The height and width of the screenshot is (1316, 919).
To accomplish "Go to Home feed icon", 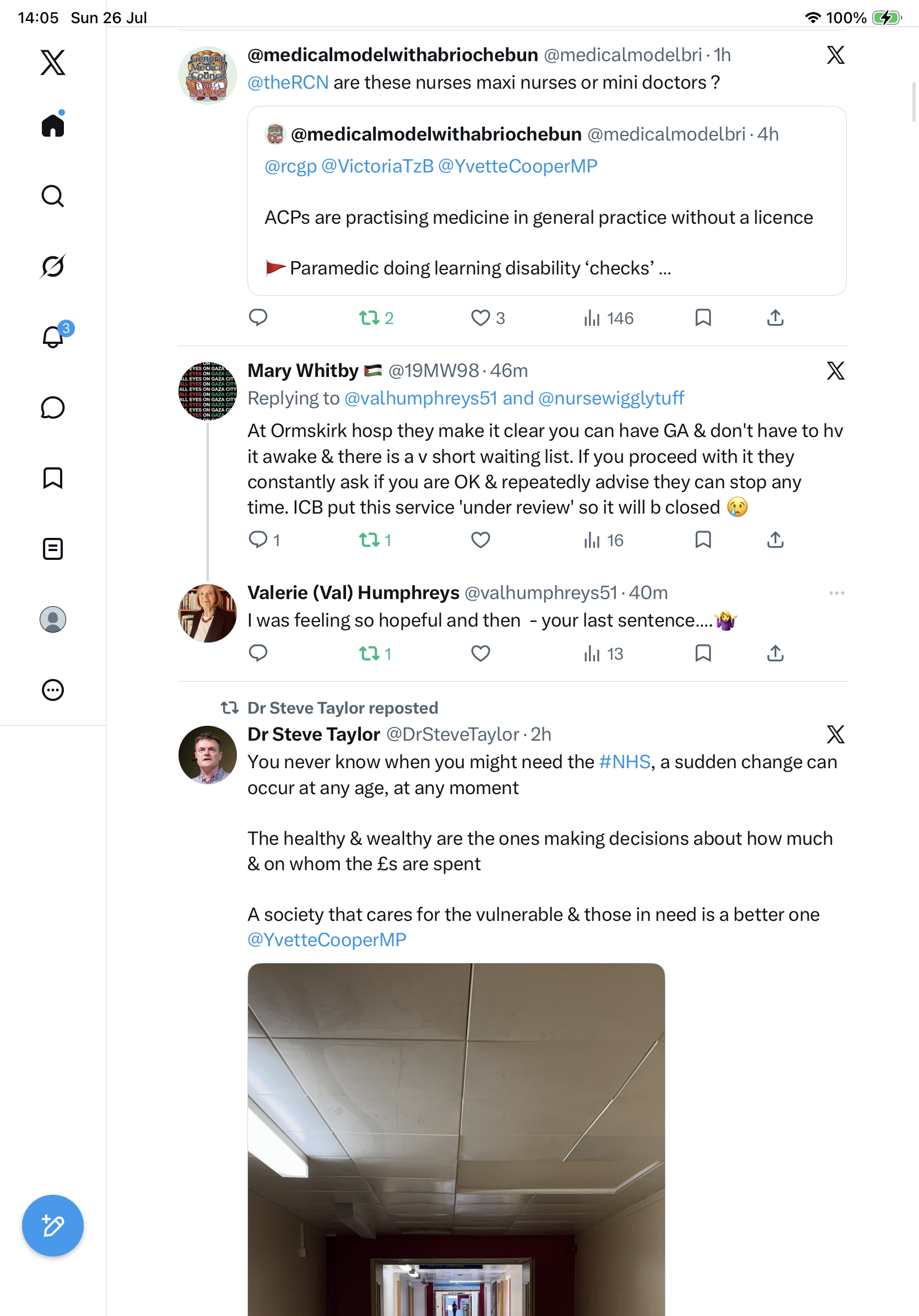I will (53, 124).
